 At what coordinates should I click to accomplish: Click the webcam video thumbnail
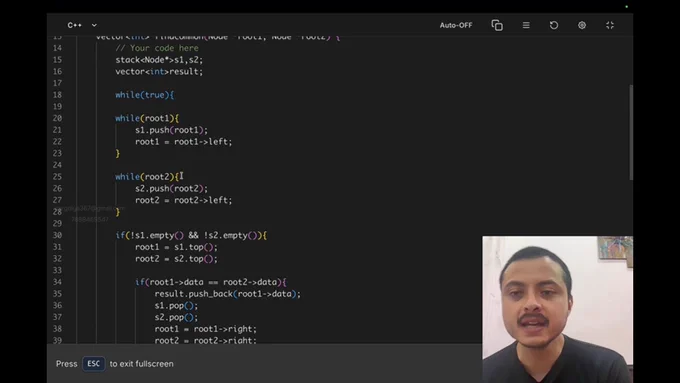point(557,309)
